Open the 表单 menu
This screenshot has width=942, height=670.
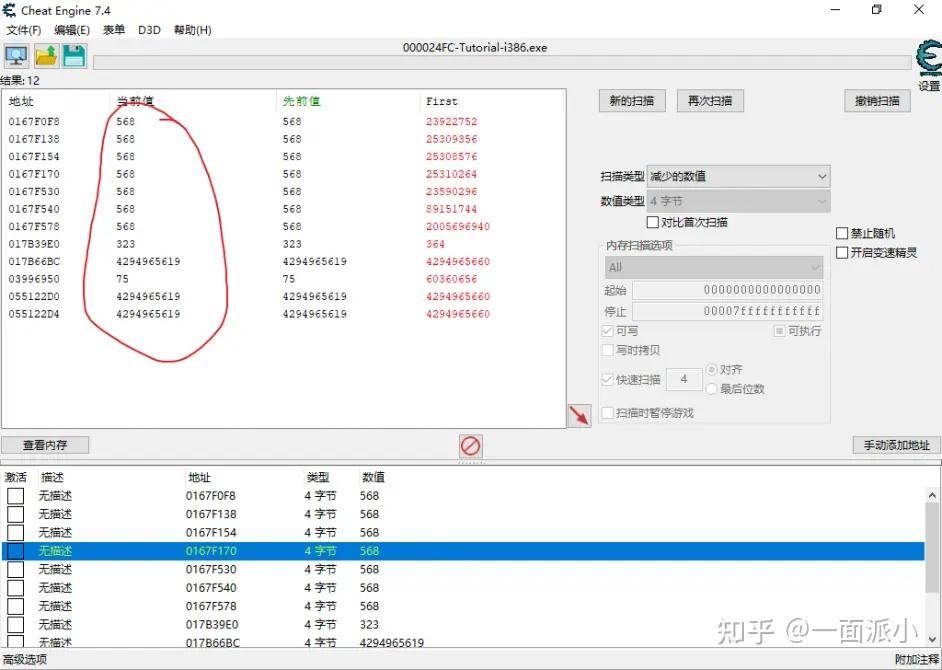[x=114, y=30]
